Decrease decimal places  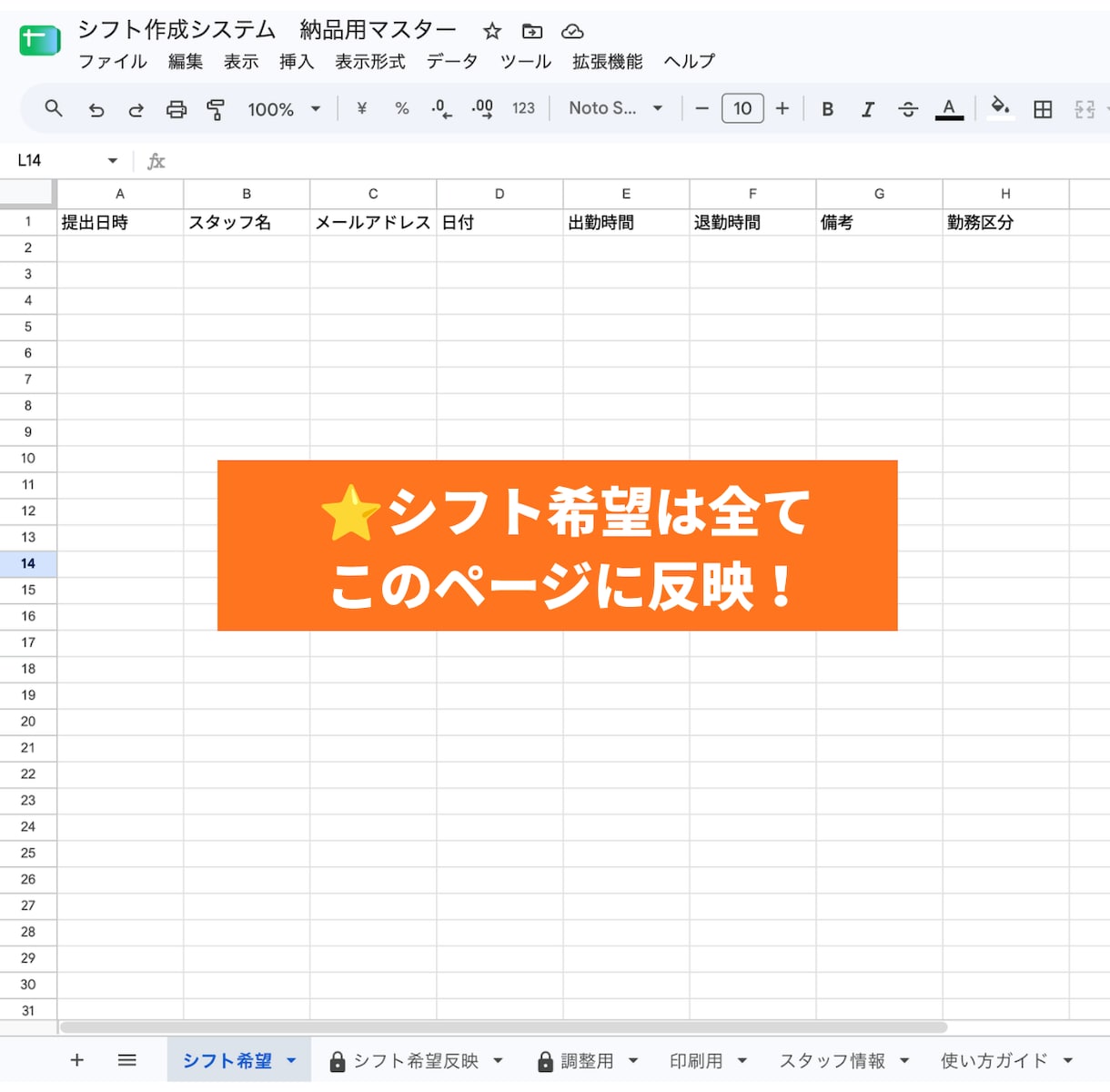pyautogui.click(x=441, y=109)
